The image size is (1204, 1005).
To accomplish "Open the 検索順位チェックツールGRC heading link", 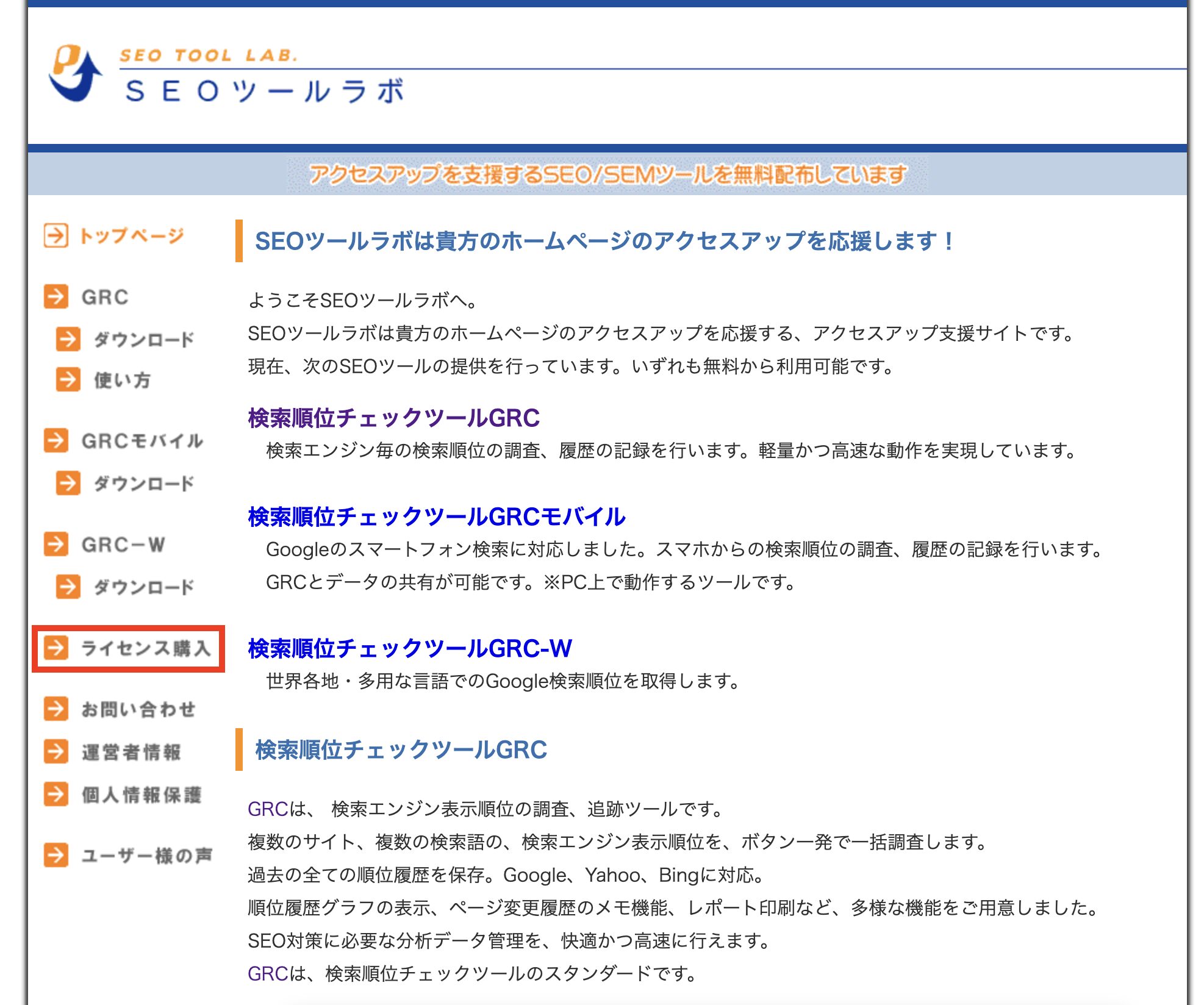I will (394, 418).
